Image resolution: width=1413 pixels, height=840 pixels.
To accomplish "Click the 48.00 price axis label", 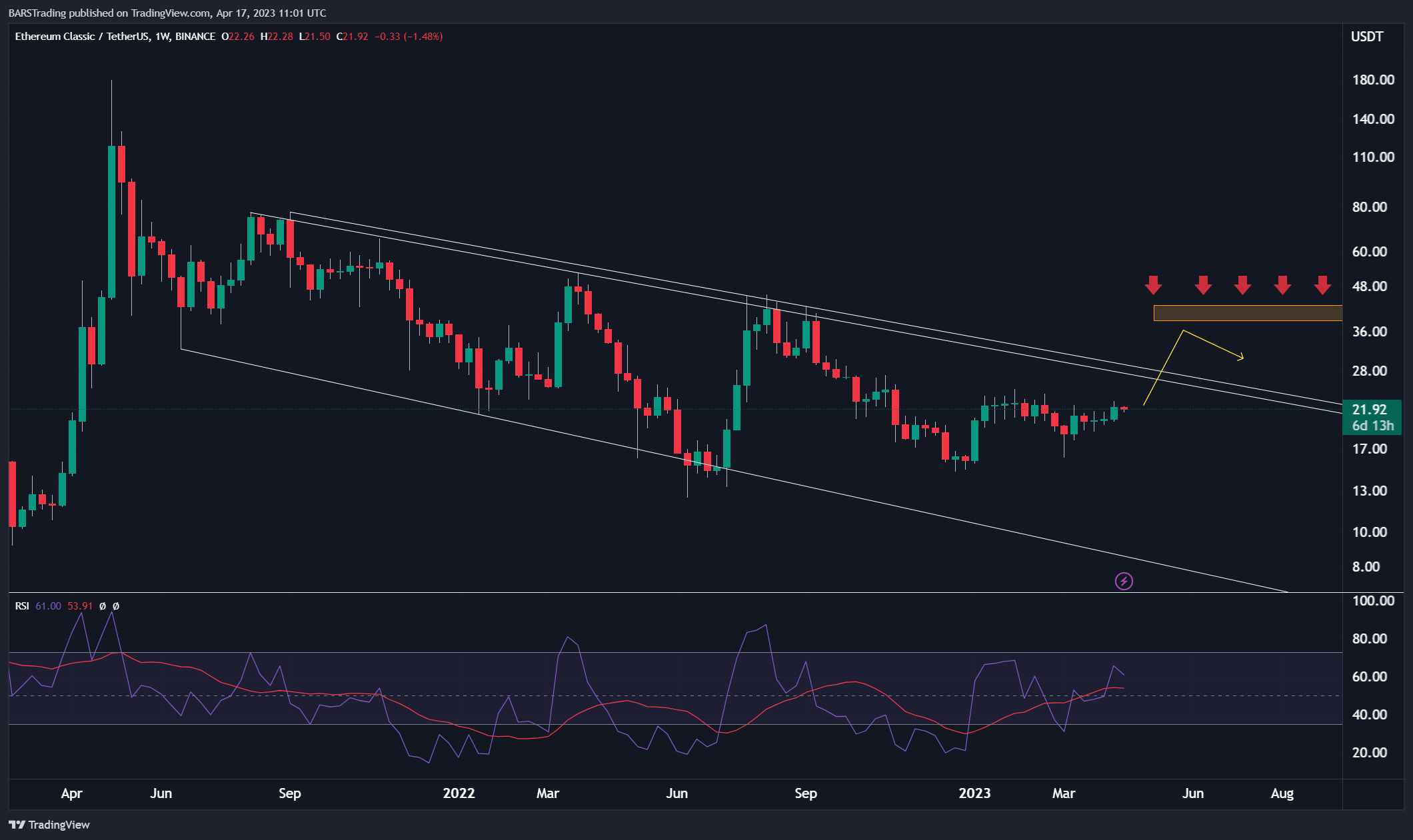I will (x=1370, y=286).
